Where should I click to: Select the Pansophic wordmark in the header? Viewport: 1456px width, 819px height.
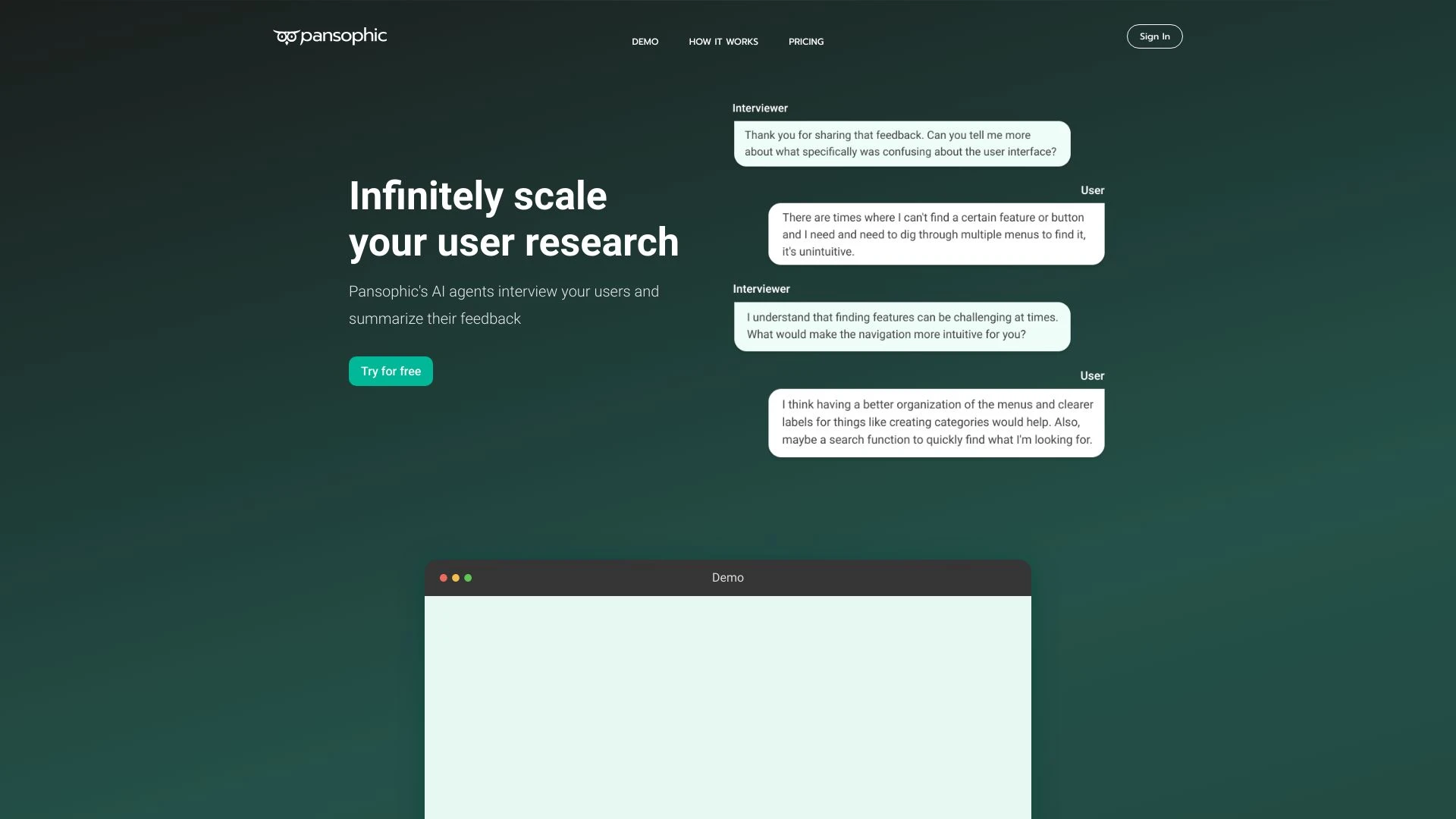345,36
